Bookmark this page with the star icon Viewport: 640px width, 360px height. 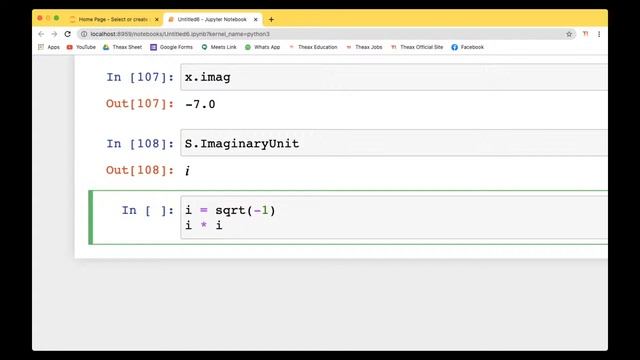[569, 34]
